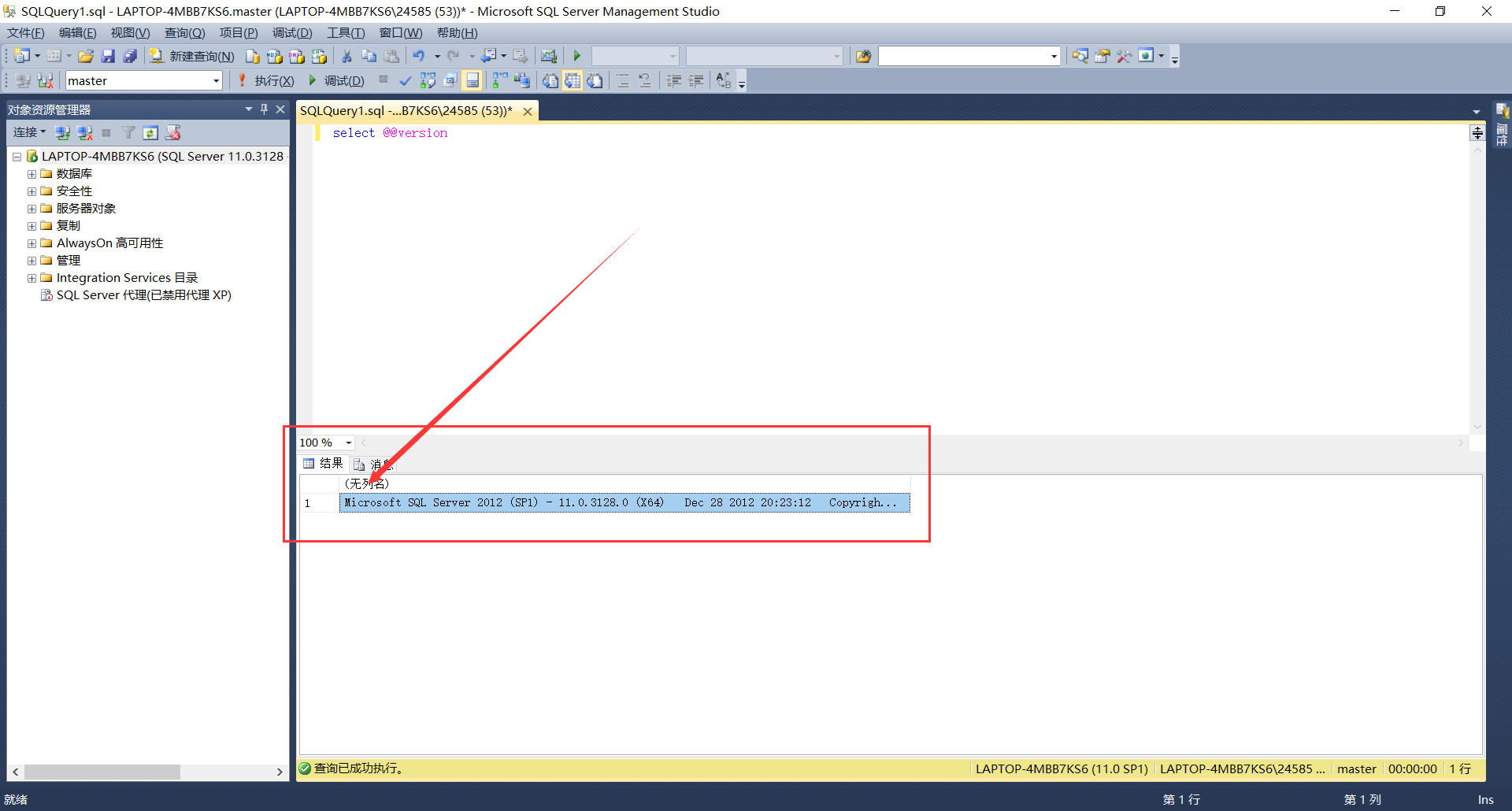
Task: Click the Undo arrow icon
Action: point(418,56)
